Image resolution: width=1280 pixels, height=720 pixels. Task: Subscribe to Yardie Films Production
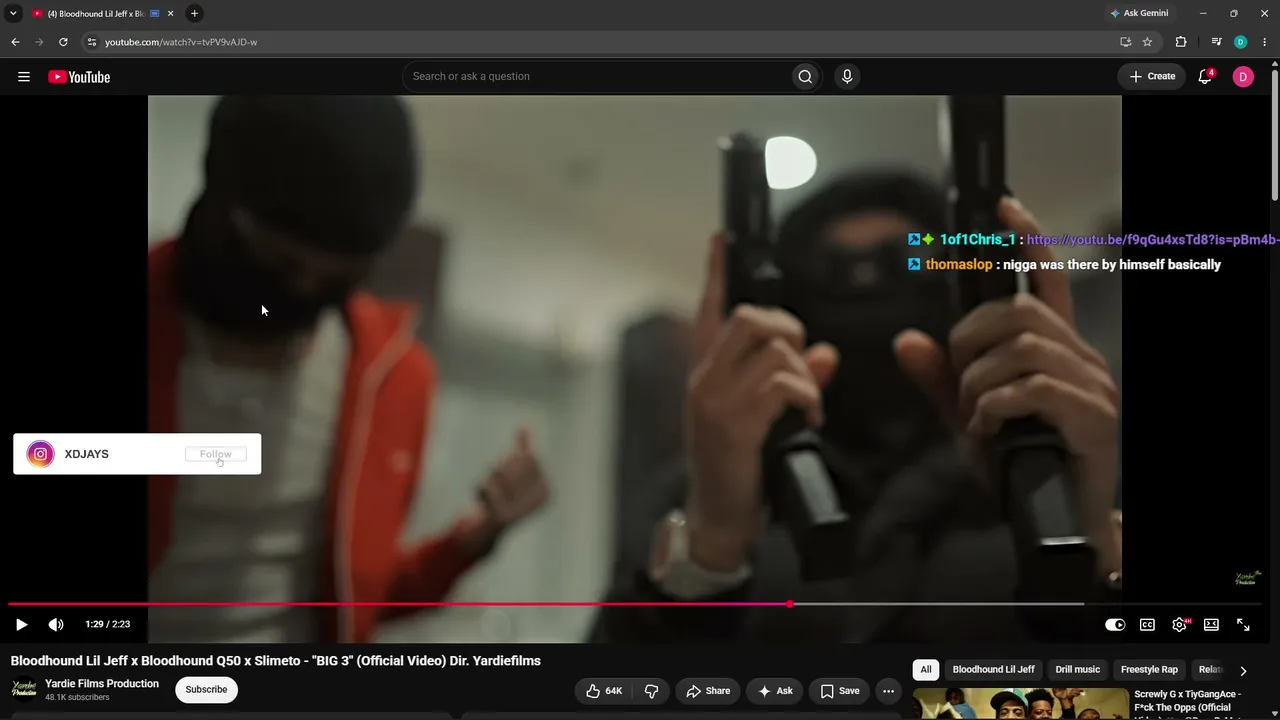[x=206, y=690]
